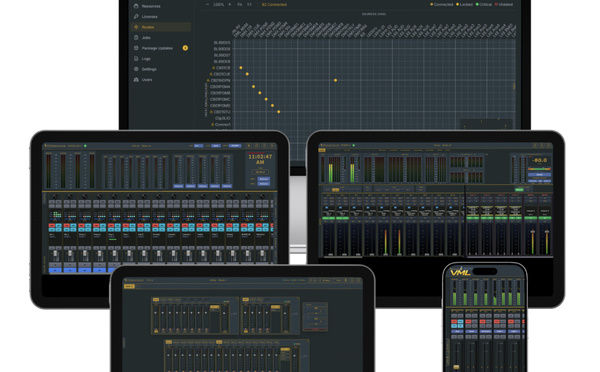Click the yellow Package Updates notification badge

point(185,48)
